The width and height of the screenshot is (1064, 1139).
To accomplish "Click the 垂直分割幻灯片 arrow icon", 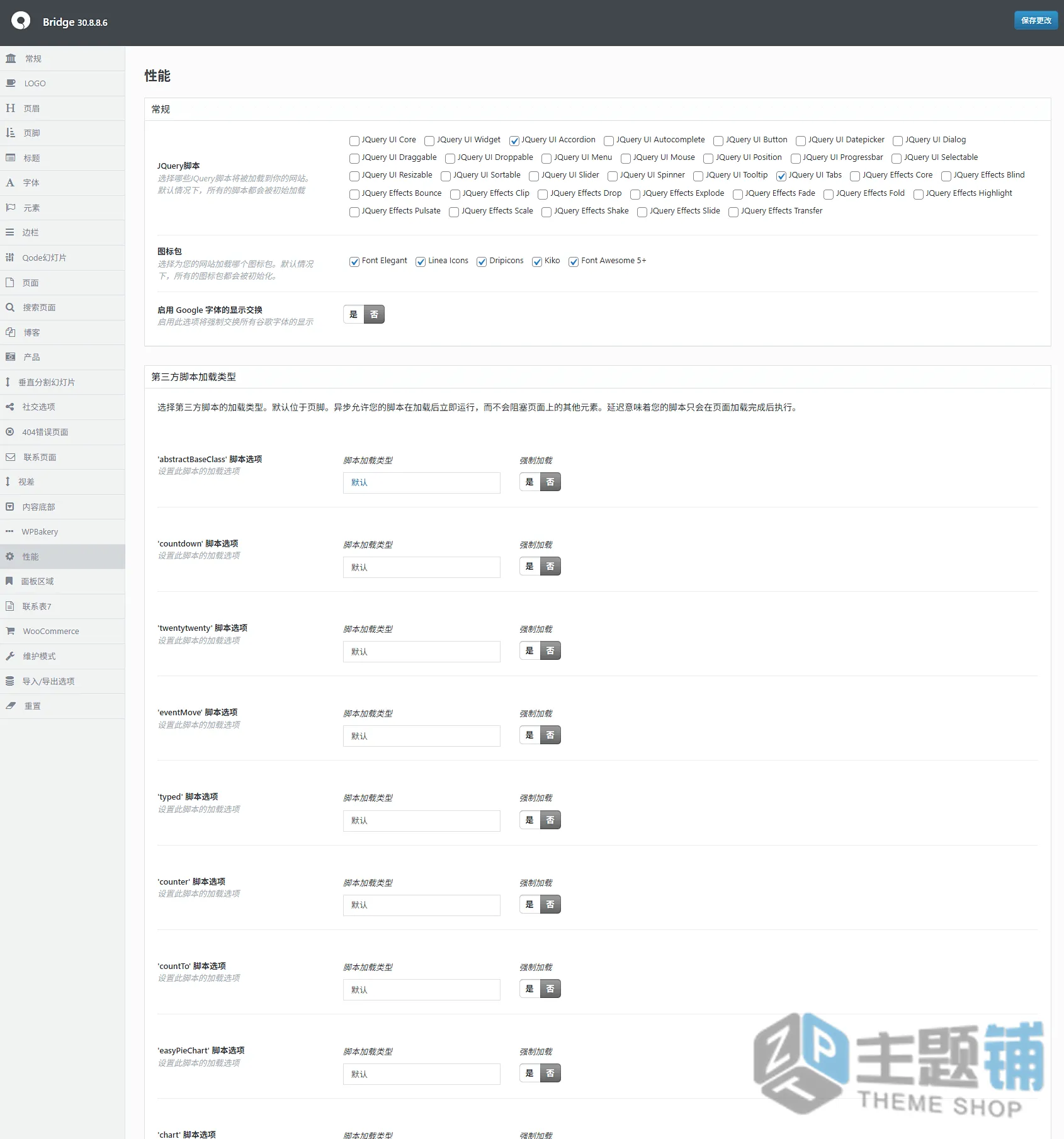I will coord(8,382).
